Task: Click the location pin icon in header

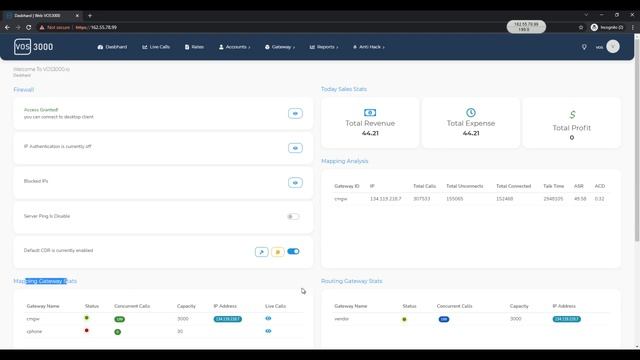Action: 584,47
